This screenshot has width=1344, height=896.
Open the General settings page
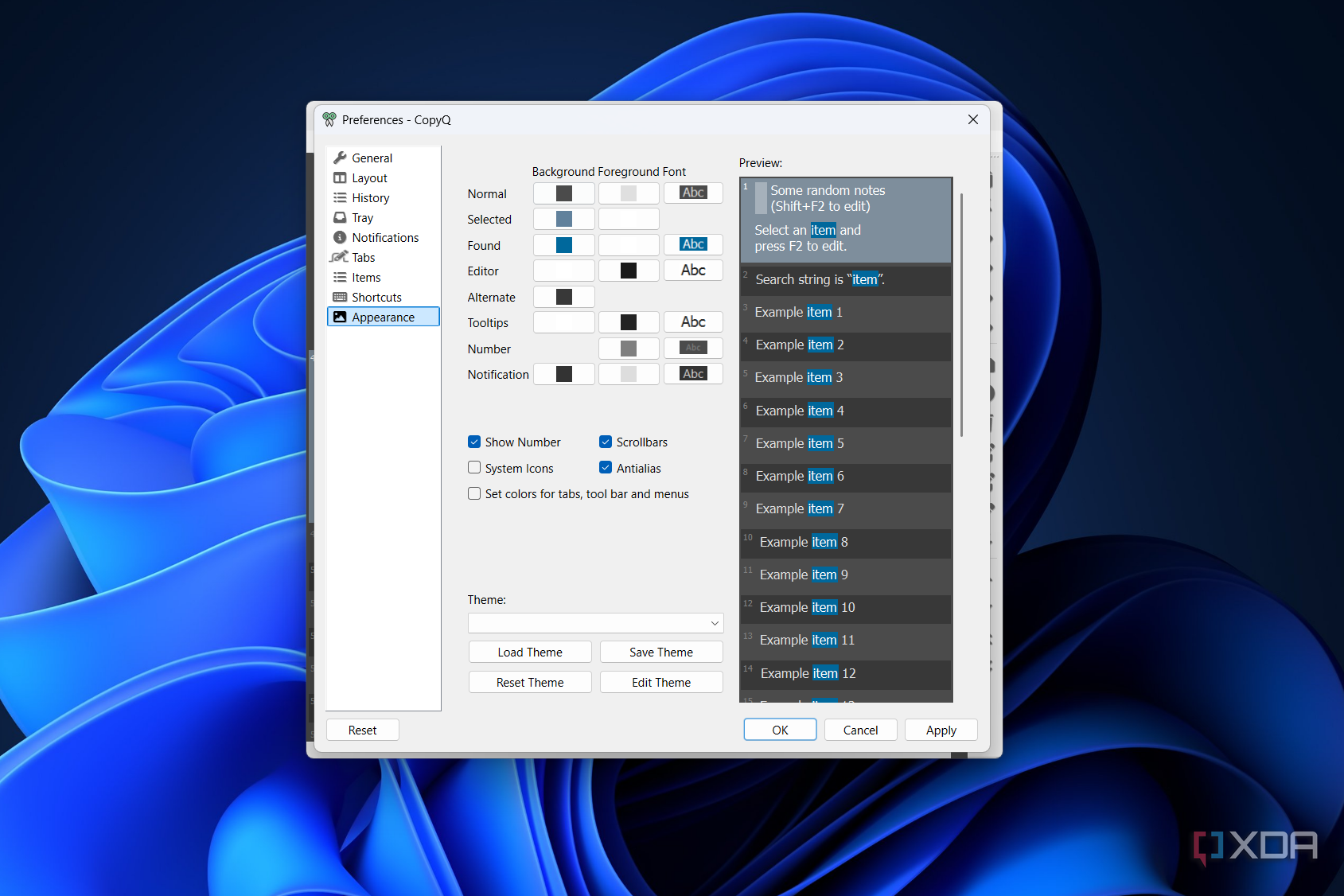coord(383,158)
